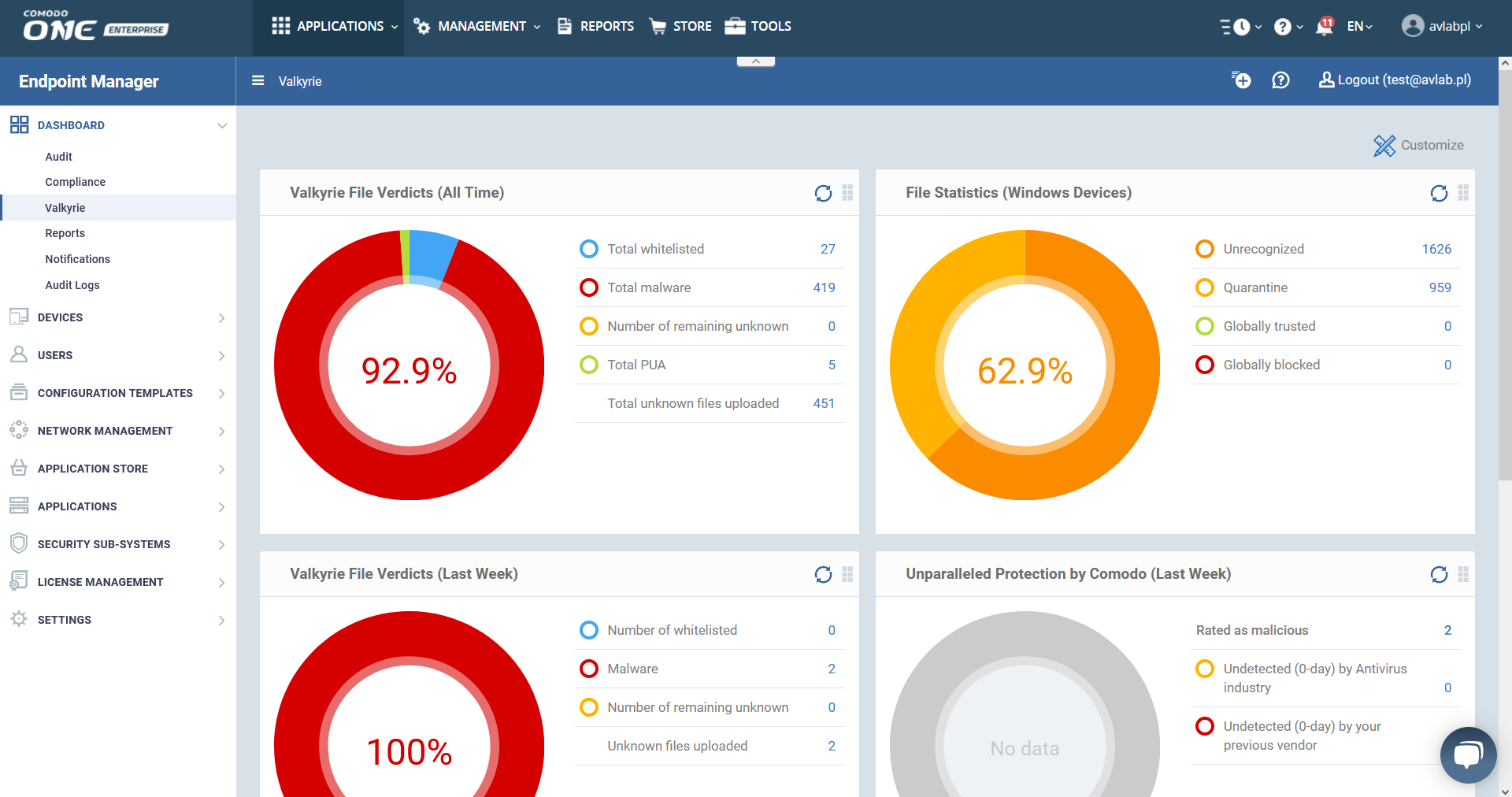Expand the Users section arrow

point(222,355)
